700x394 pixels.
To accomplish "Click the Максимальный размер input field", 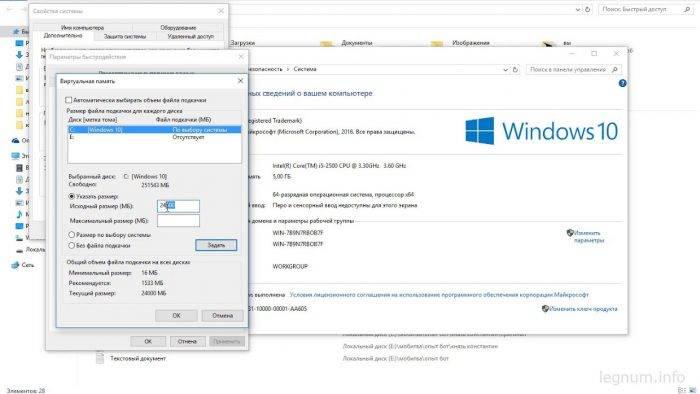I will (x=178, y=221).
